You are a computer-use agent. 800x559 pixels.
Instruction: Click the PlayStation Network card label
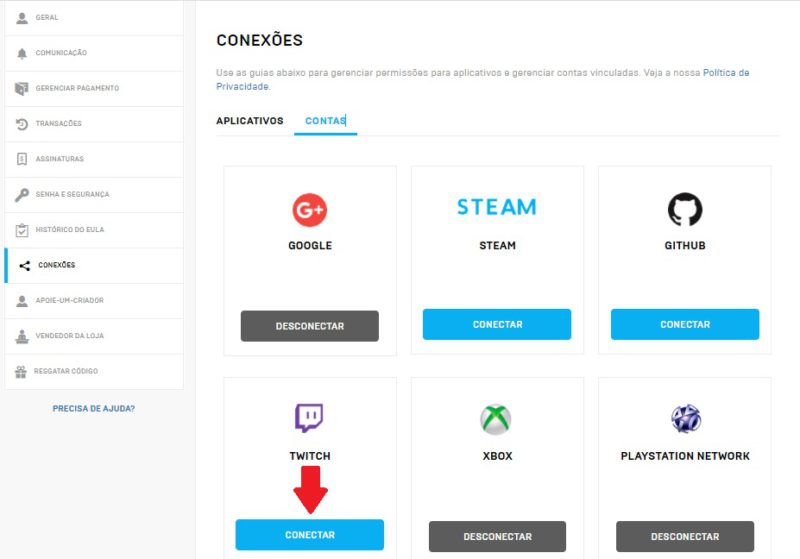685,456
